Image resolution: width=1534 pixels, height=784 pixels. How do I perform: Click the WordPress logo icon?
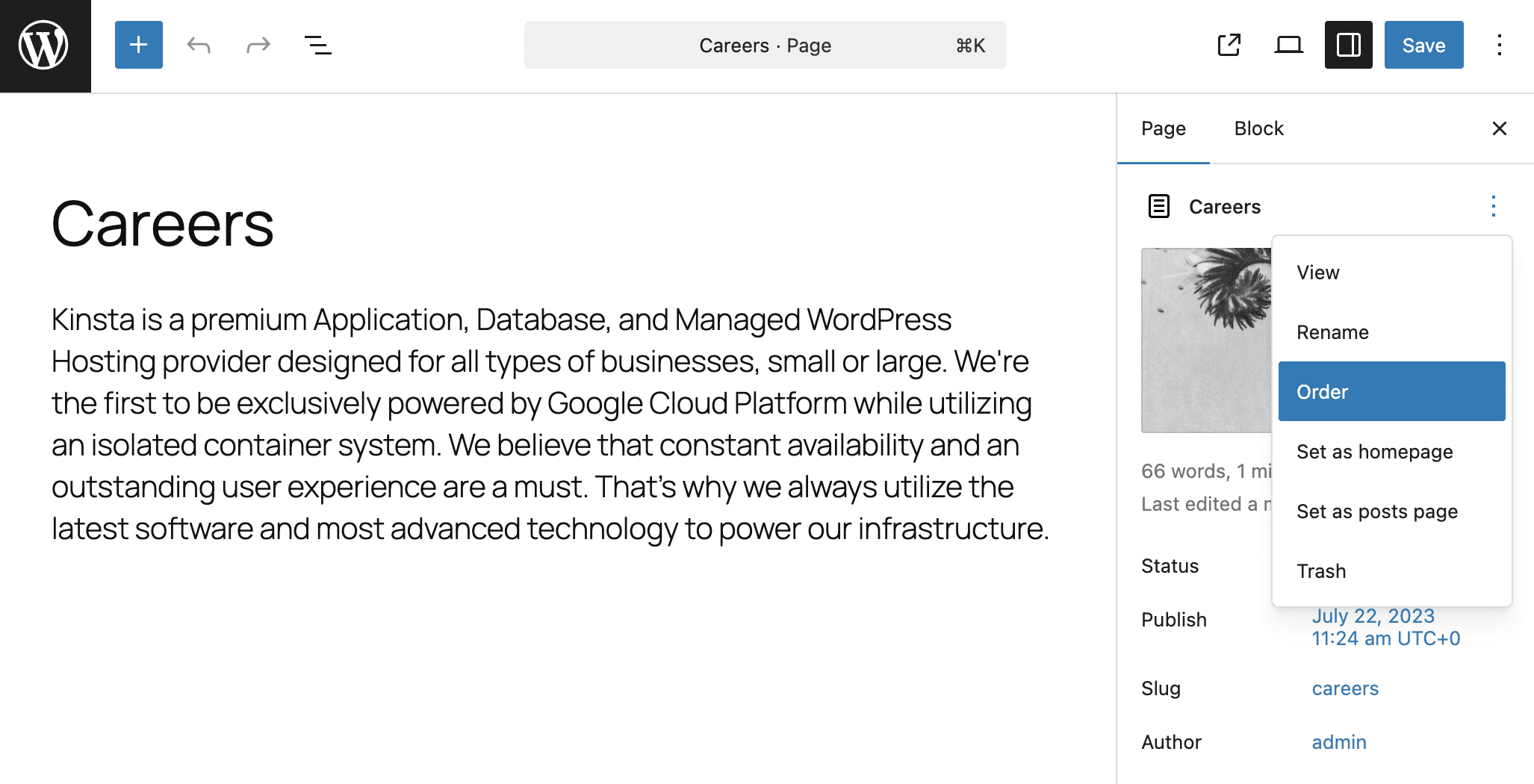(45, 46)
